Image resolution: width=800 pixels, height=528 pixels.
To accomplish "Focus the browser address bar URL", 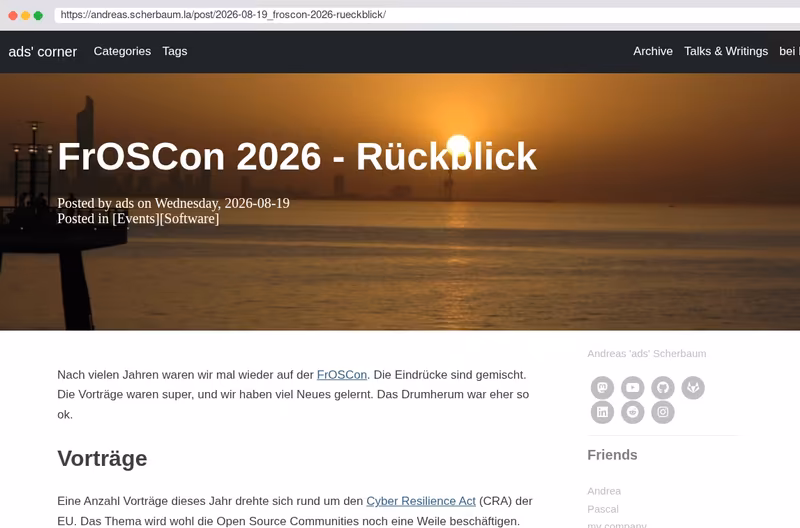I will (x=427, y=15).
